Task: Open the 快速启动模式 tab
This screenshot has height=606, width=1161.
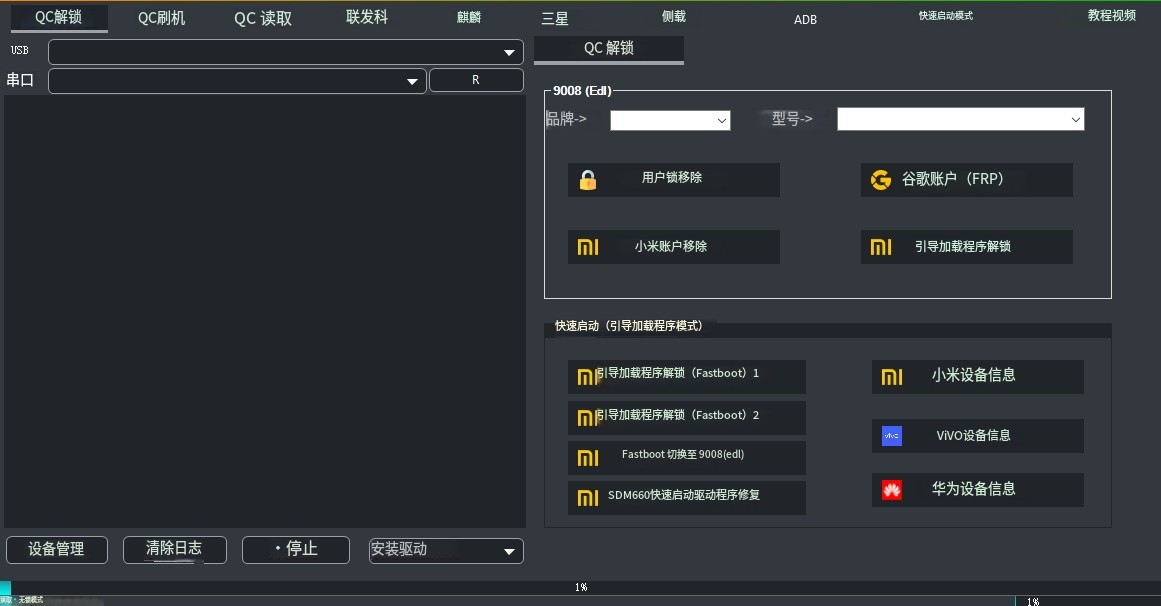Action: tap(946, 16)
